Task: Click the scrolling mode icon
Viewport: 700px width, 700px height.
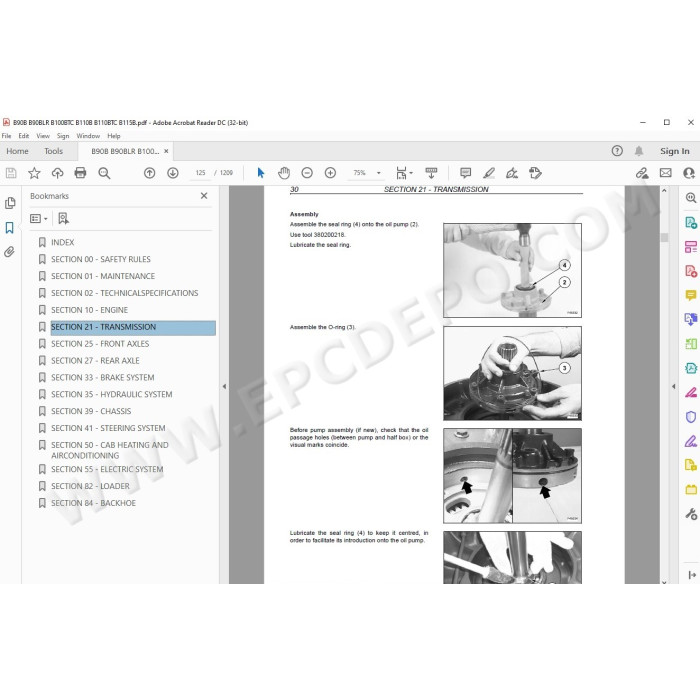Action: [x=431, y=173]
